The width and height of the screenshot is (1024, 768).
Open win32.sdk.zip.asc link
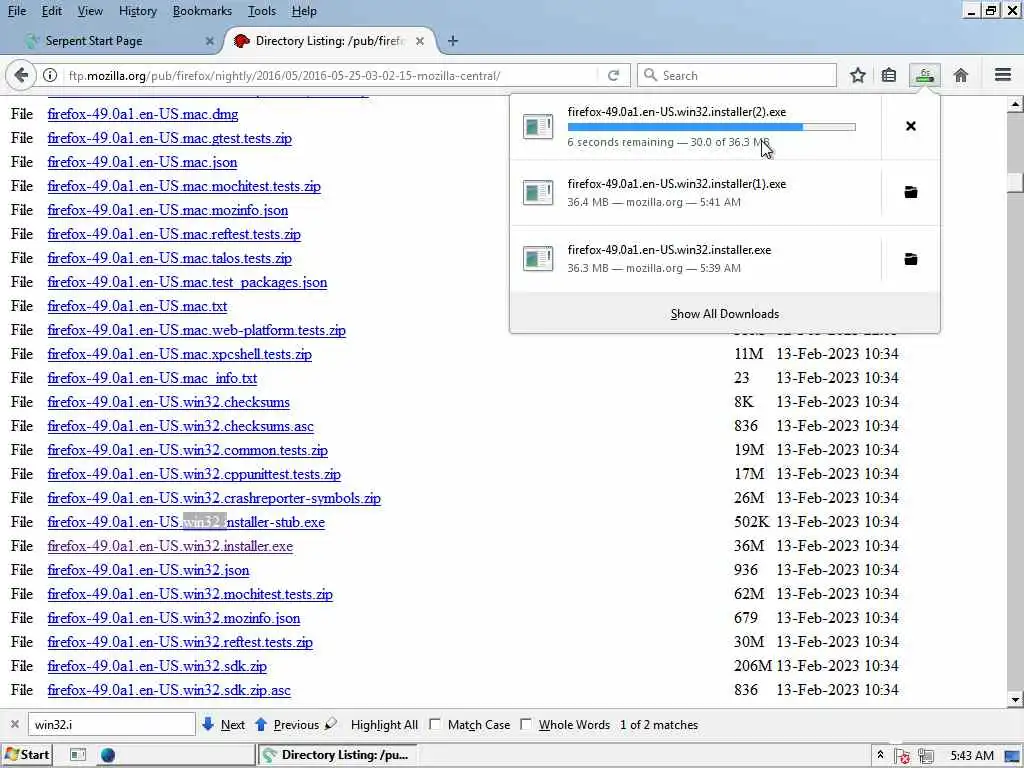pos(169,690)
